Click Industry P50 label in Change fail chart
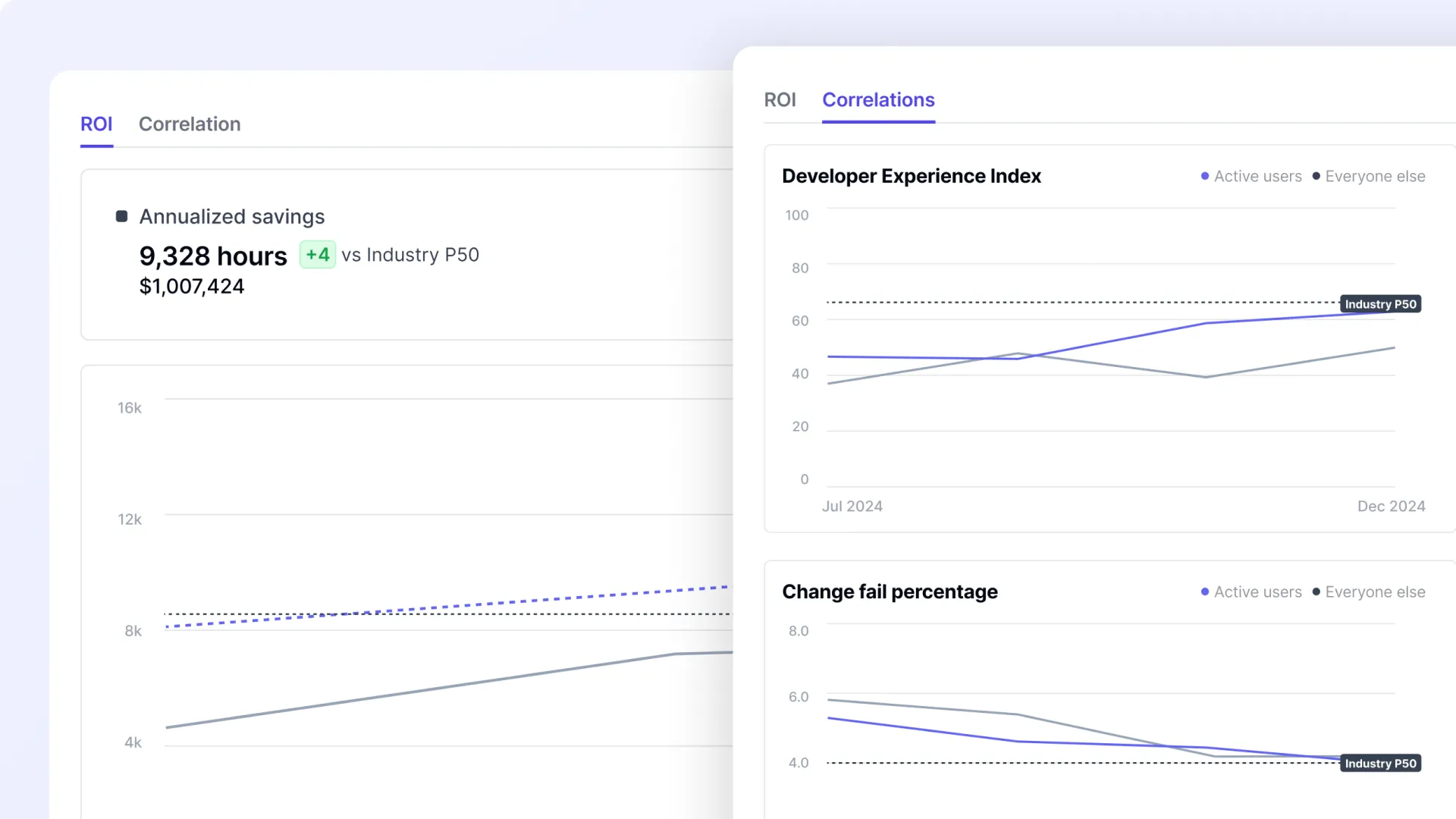The width and height of the screenshot is (1456, 819). pos(1380,764)
